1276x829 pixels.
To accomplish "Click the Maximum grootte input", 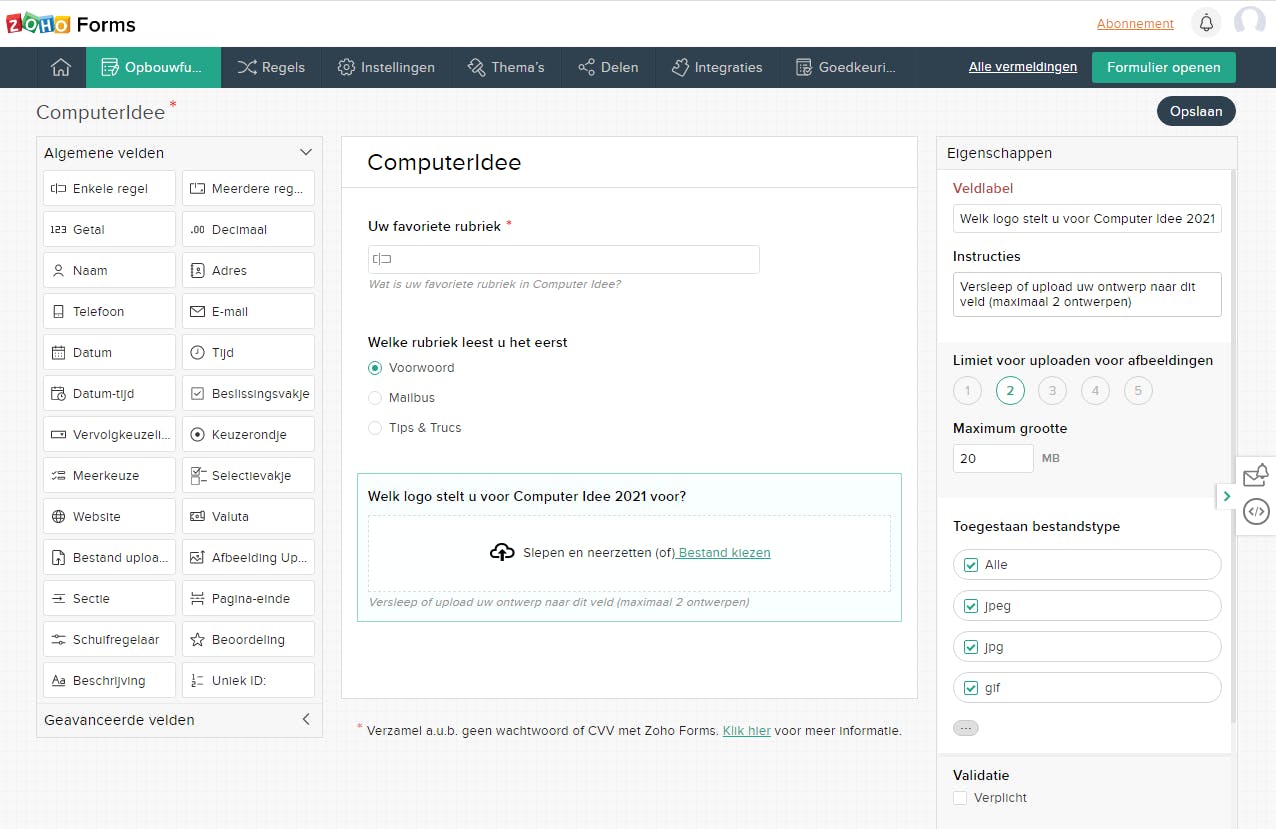I will [x=993, y=458].
